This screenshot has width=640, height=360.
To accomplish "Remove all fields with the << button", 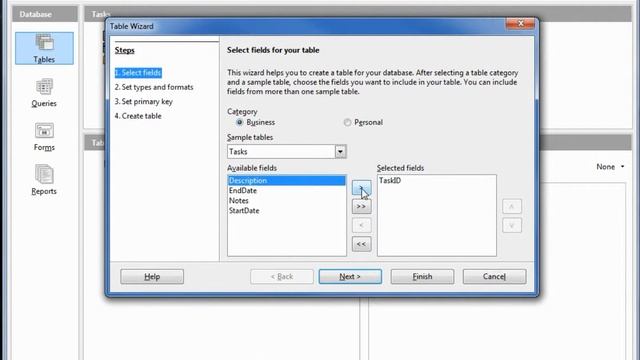I will [x=361, y=244].
